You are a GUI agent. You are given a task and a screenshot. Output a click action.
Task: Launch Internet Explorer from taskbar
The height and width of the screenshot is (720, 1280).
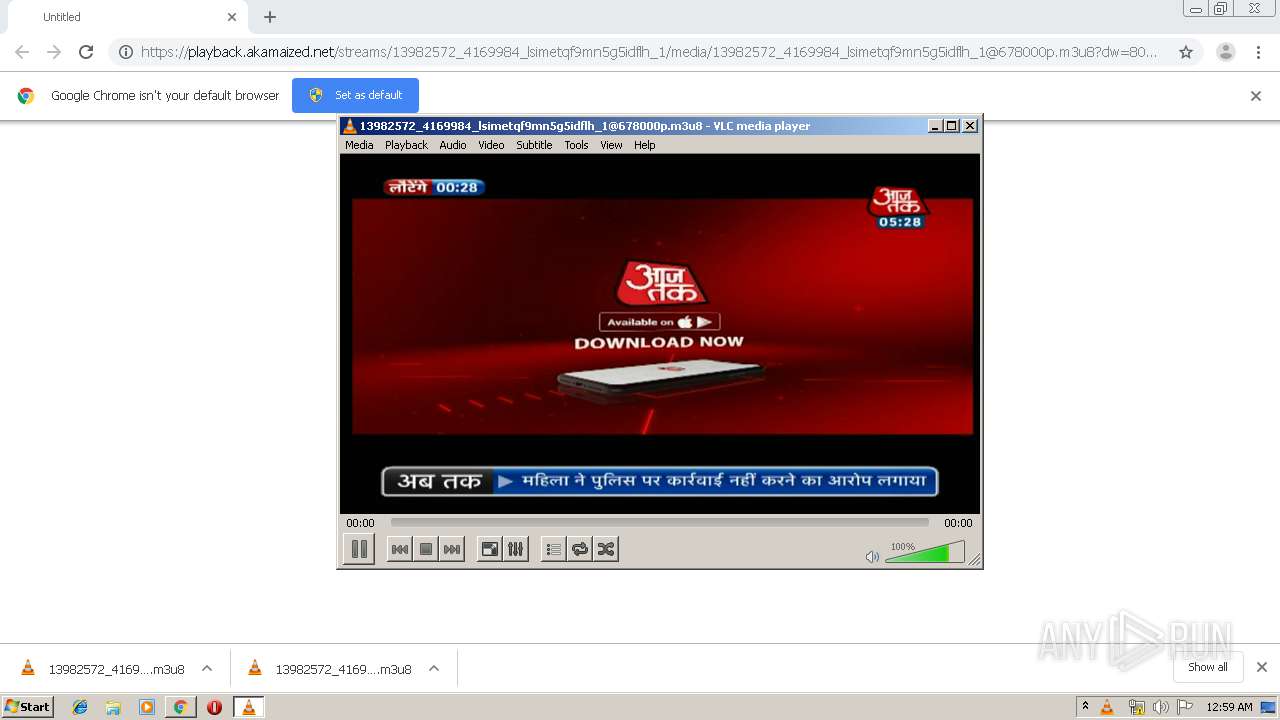(x=80, y=707)
